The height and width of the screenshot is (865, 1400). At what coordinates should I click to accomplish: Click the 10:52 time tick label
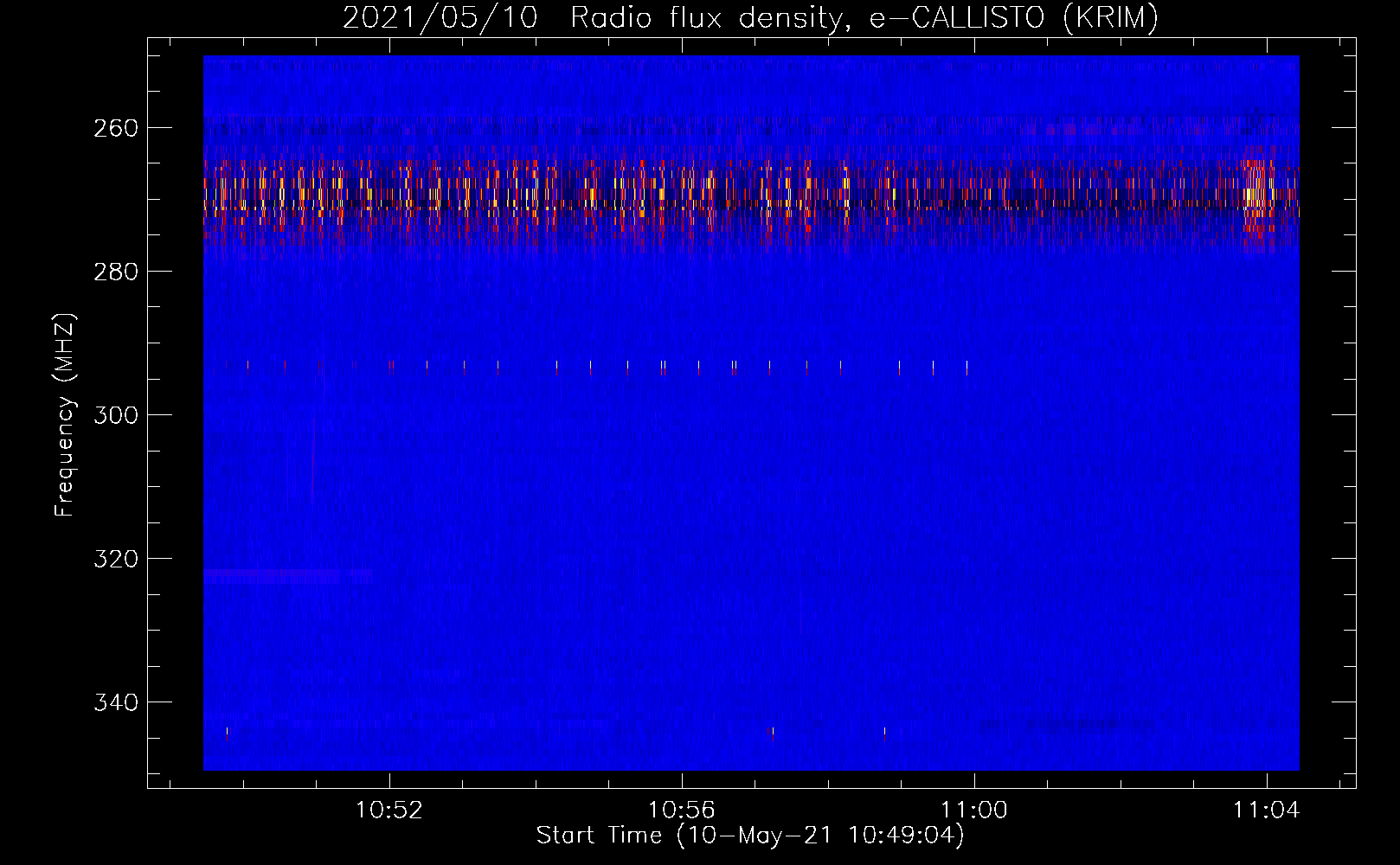(x=389, y=811)
